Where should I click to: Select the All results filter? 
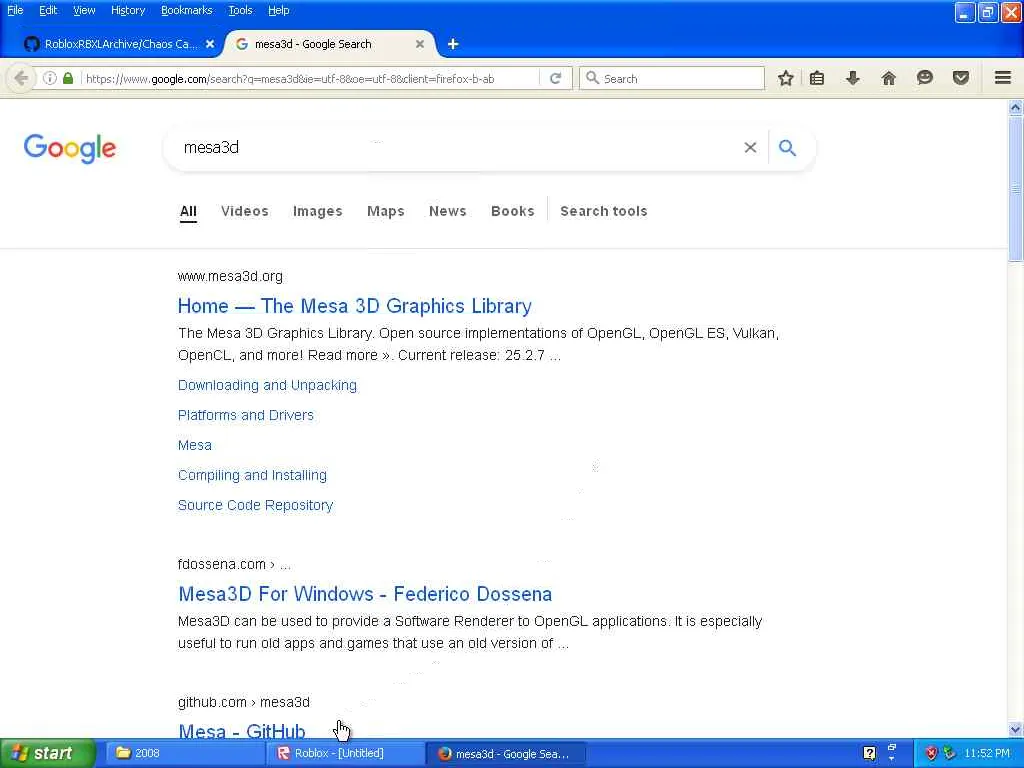[188, 211]
